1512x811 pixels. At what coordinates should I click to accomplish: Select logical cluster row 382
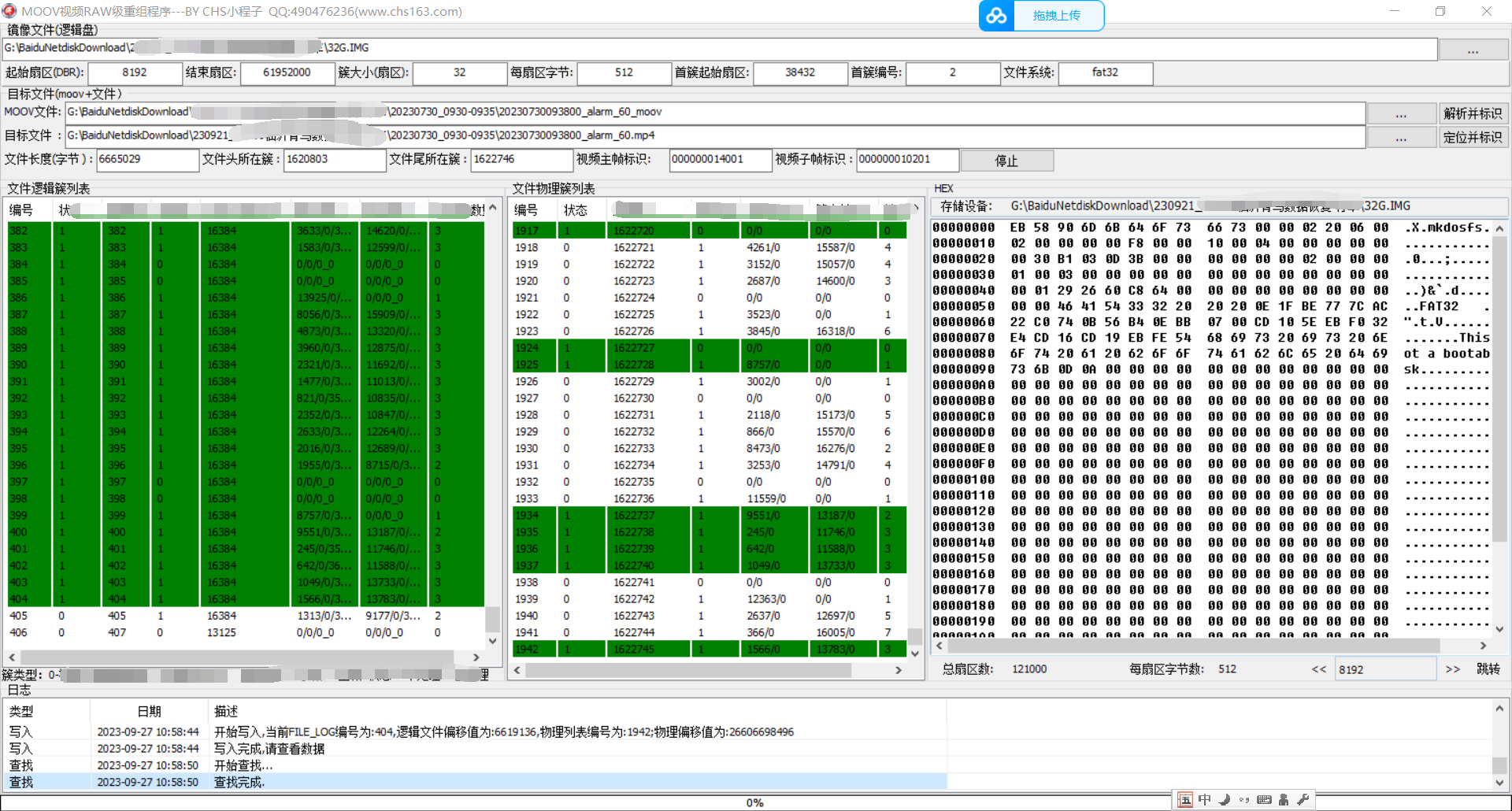click(246, 231)
